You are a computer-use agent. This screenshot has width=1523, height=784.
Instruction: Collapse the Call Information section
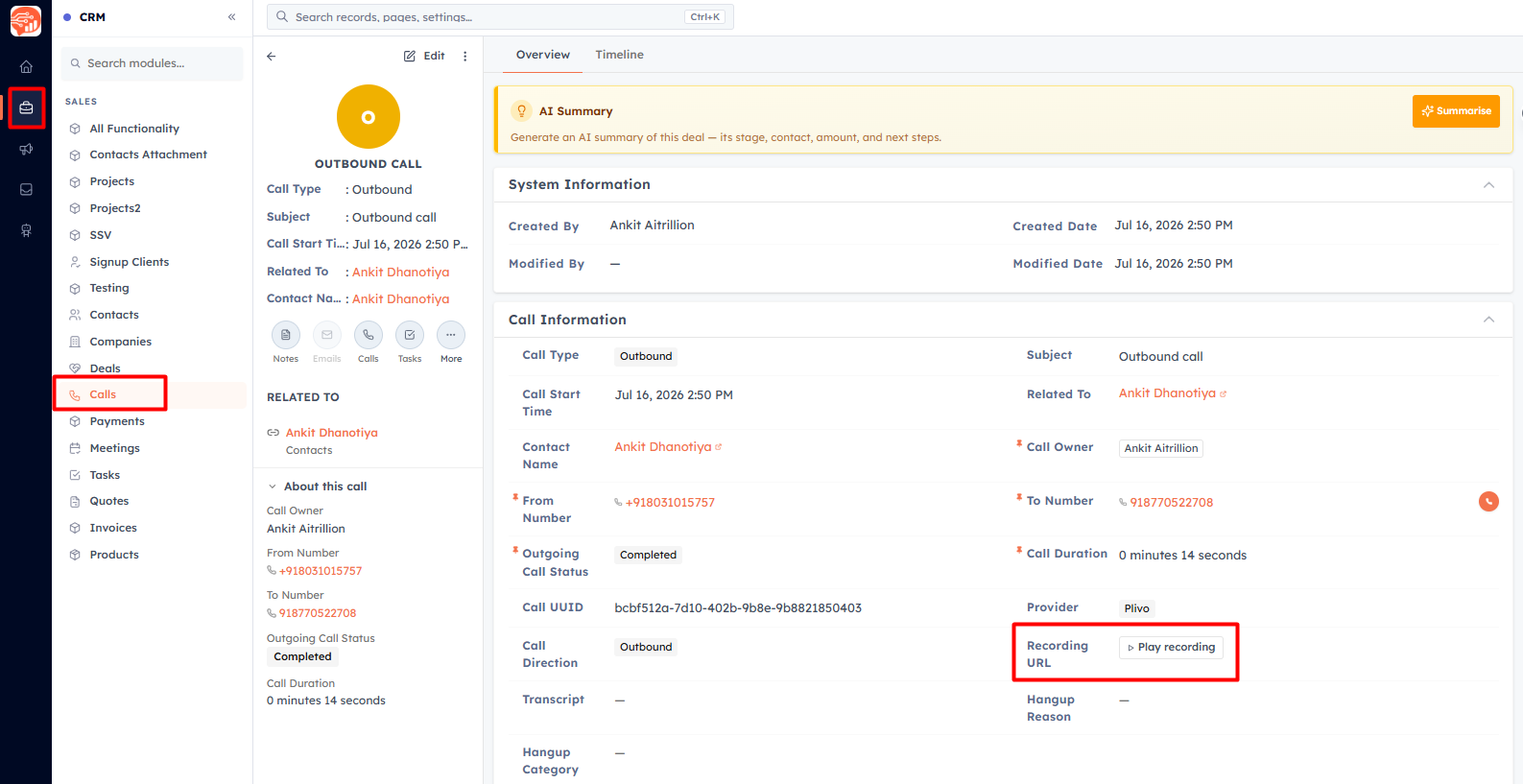tap(1488, 320)
